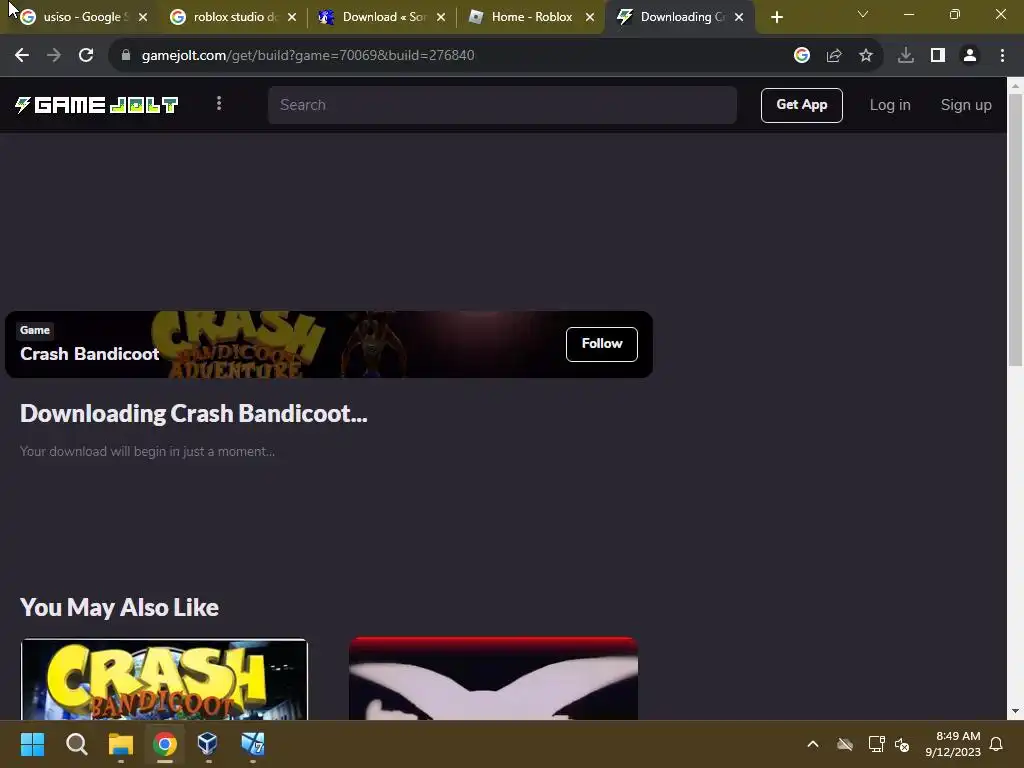Show hidden system tray icons
Viewport: 1024px width, 768px height.
(x=813, y=744)
